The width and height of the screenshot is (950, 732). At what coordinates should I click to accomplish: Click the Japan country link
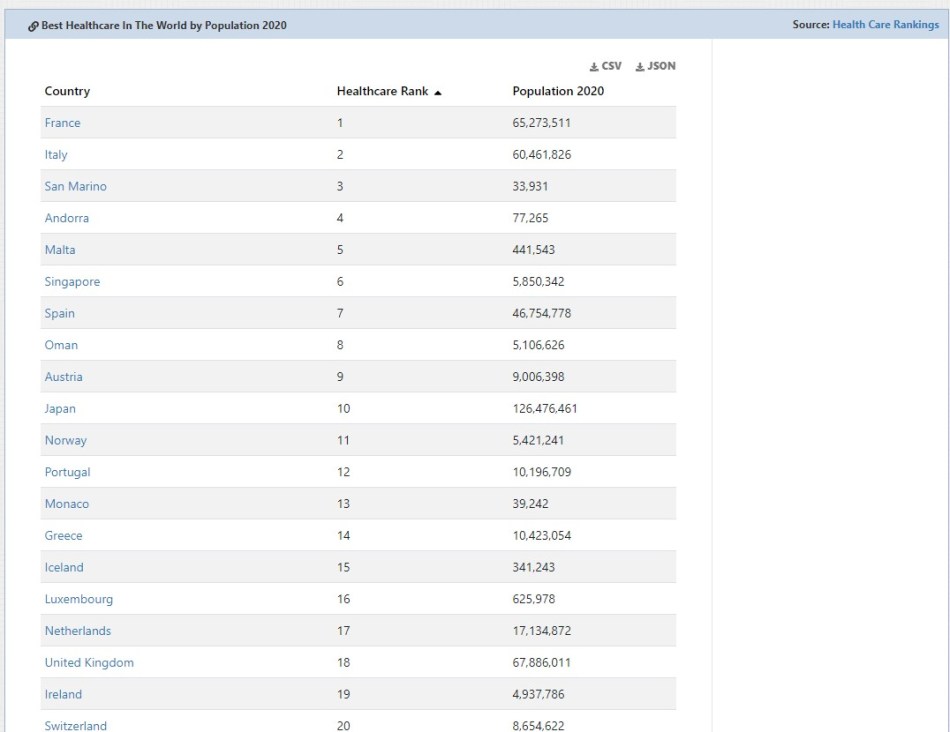(x=60, y=409)
